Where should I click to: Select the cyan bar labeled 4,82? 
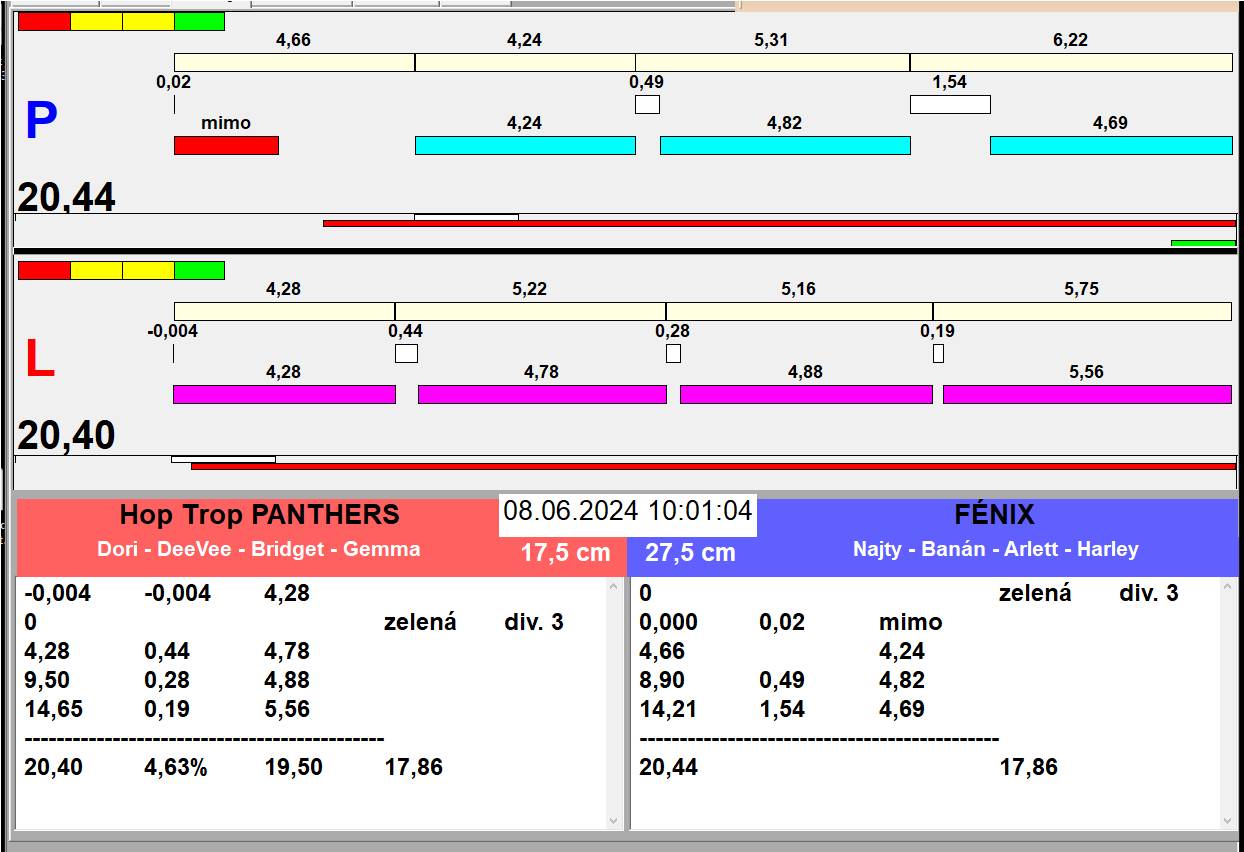[785, 146]
